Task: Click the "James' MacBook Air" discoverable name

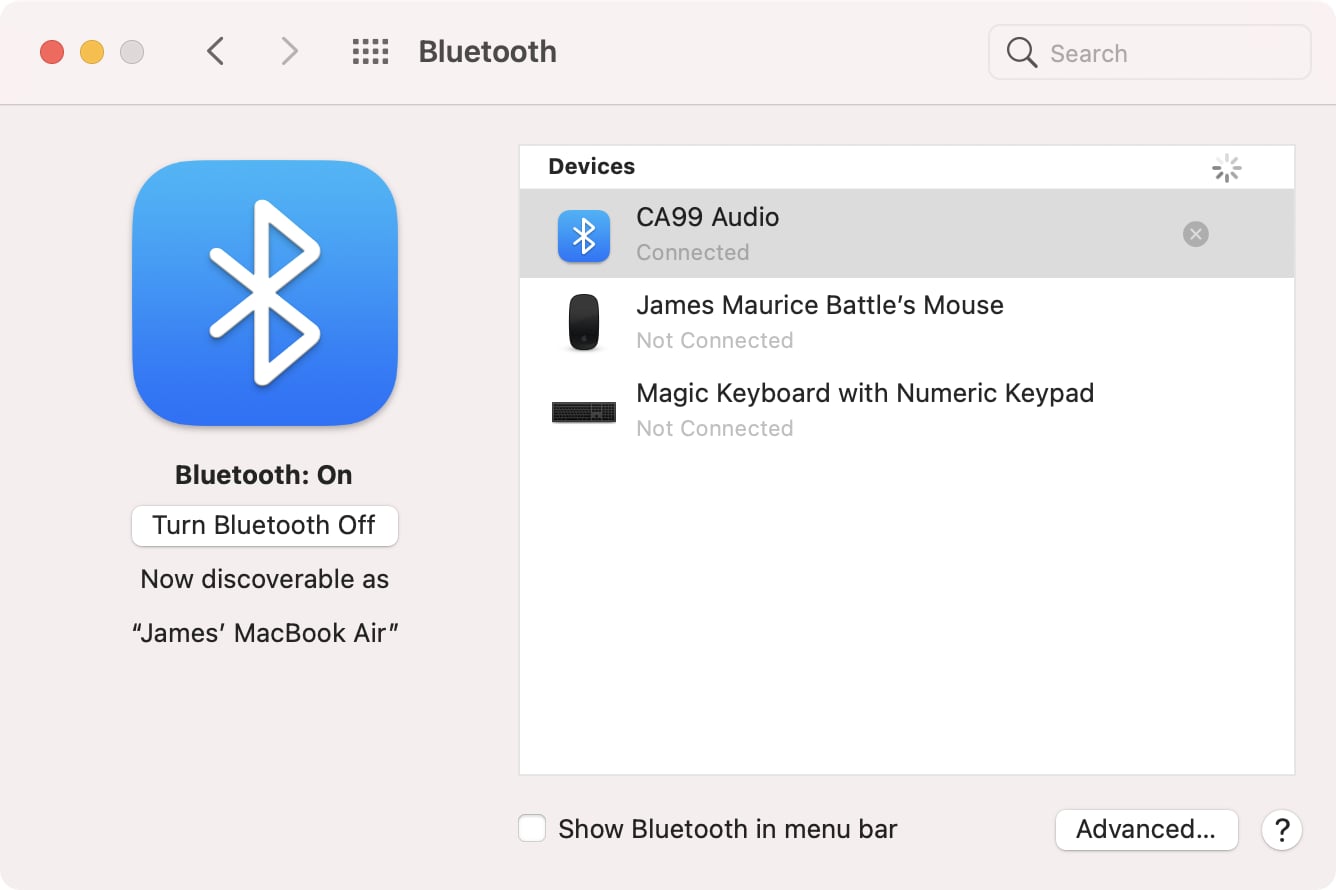Action: click(265, 633)
